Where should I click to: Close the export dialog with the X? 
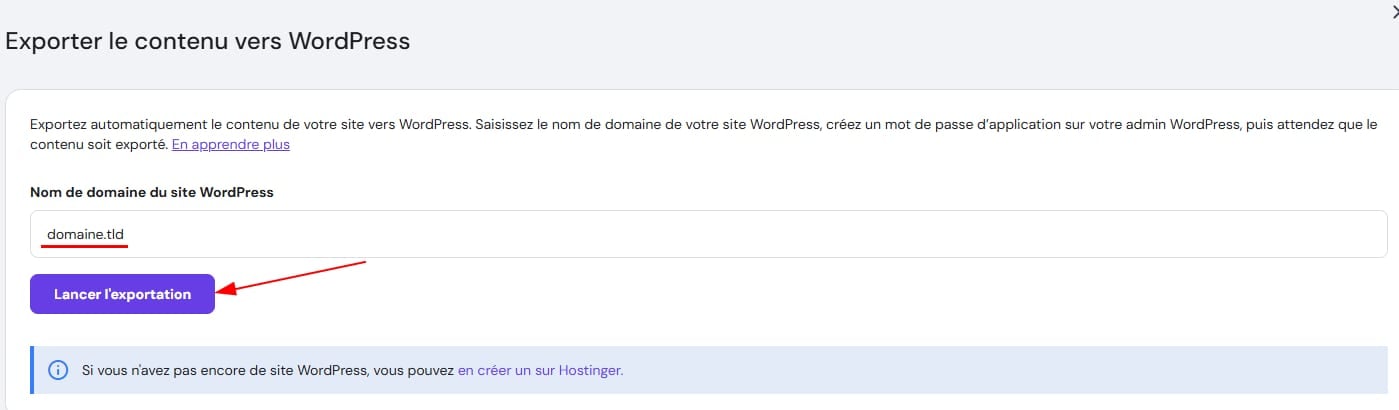[1393, 10]
